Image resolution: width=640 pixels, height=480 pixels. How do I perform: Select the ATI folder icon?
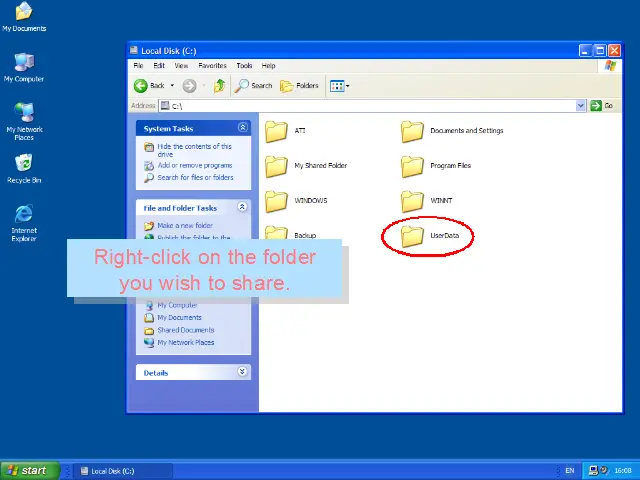coord(276,131)
